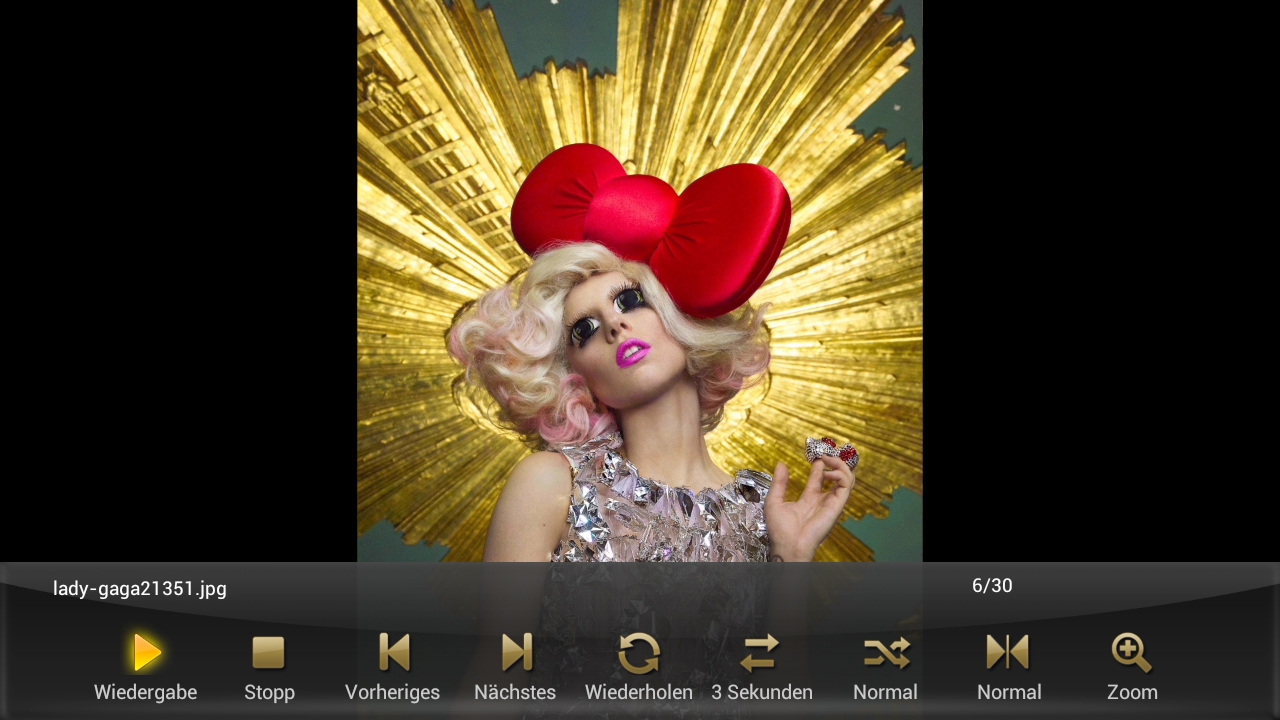Image resolution: width=1280 pixels, height=720 pixels.
Task: Click the 6/30 image counter
Action: coord(992,586)
